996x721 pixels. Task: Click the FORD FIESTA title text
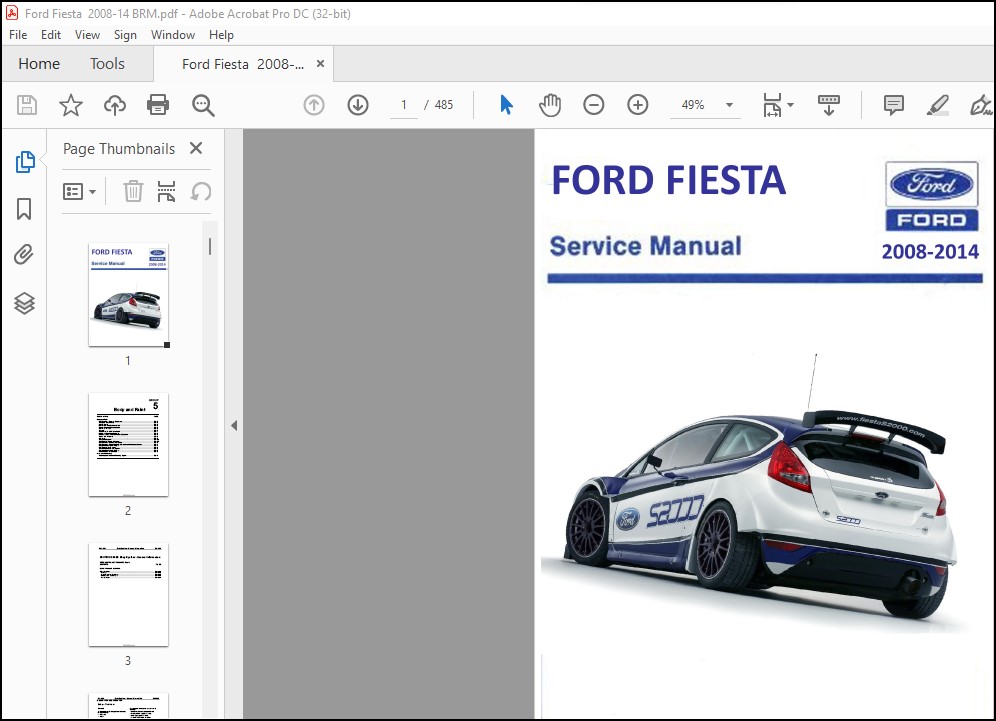point(669,180)
